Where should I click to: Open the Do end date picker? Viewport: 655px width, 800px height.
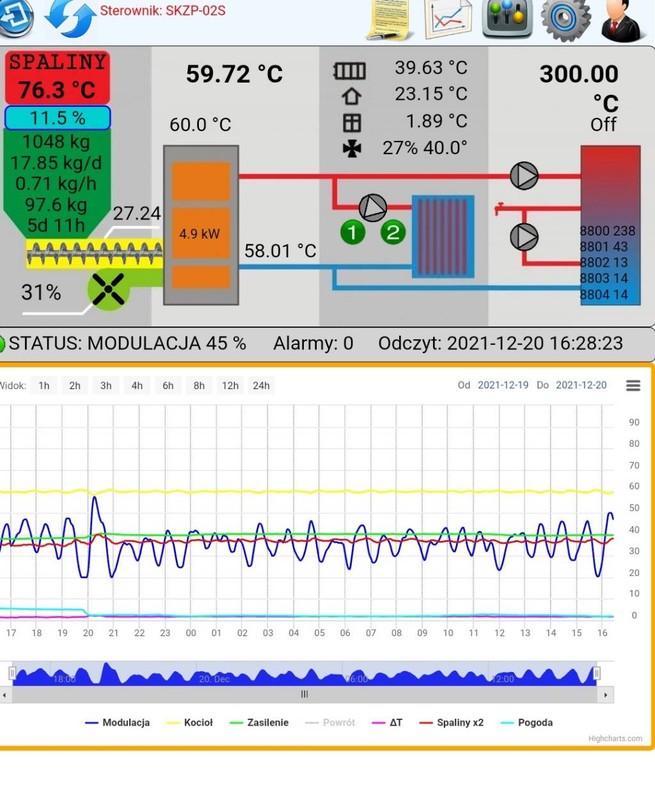[x=581, y=385]
